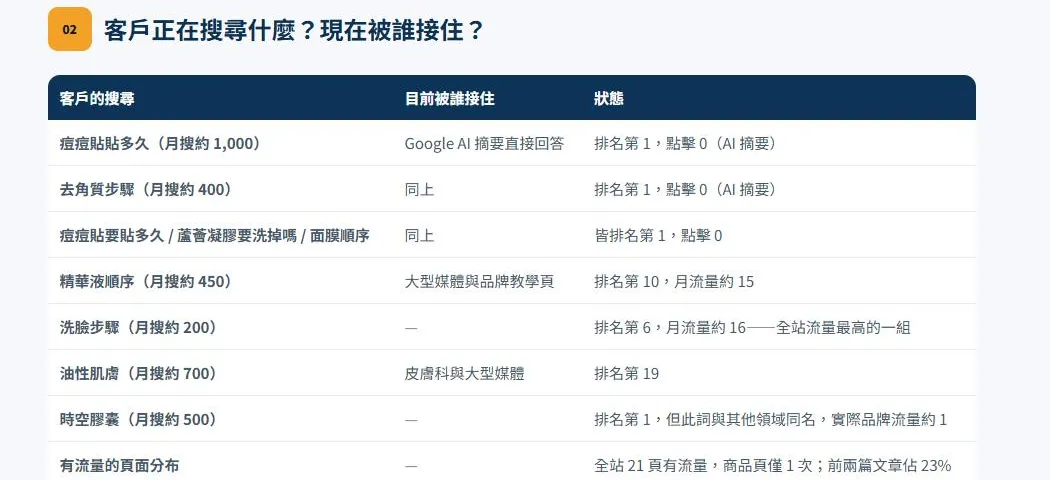Click the 目前被誰接住 column header
The width and height of the screenshot is (1050, 480).
(x=449, y=98)
